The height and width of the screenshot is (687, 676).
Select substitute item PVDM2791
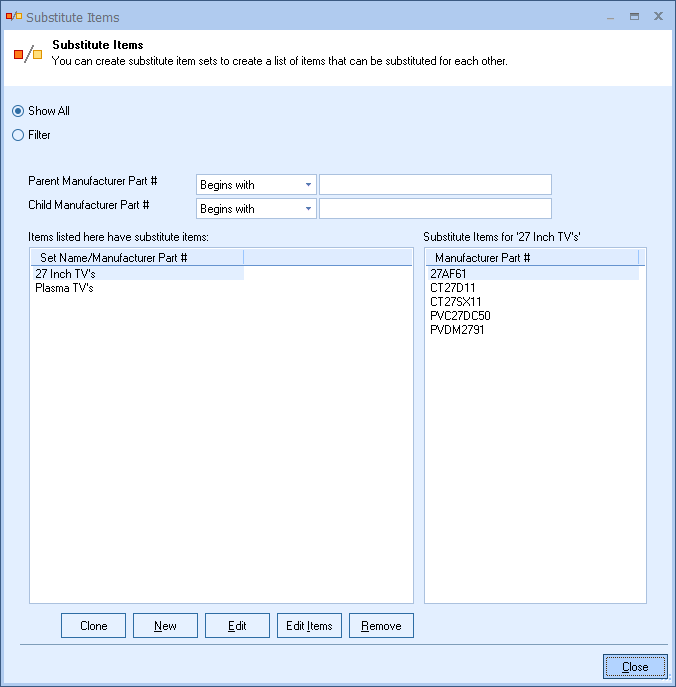point(457,330)
